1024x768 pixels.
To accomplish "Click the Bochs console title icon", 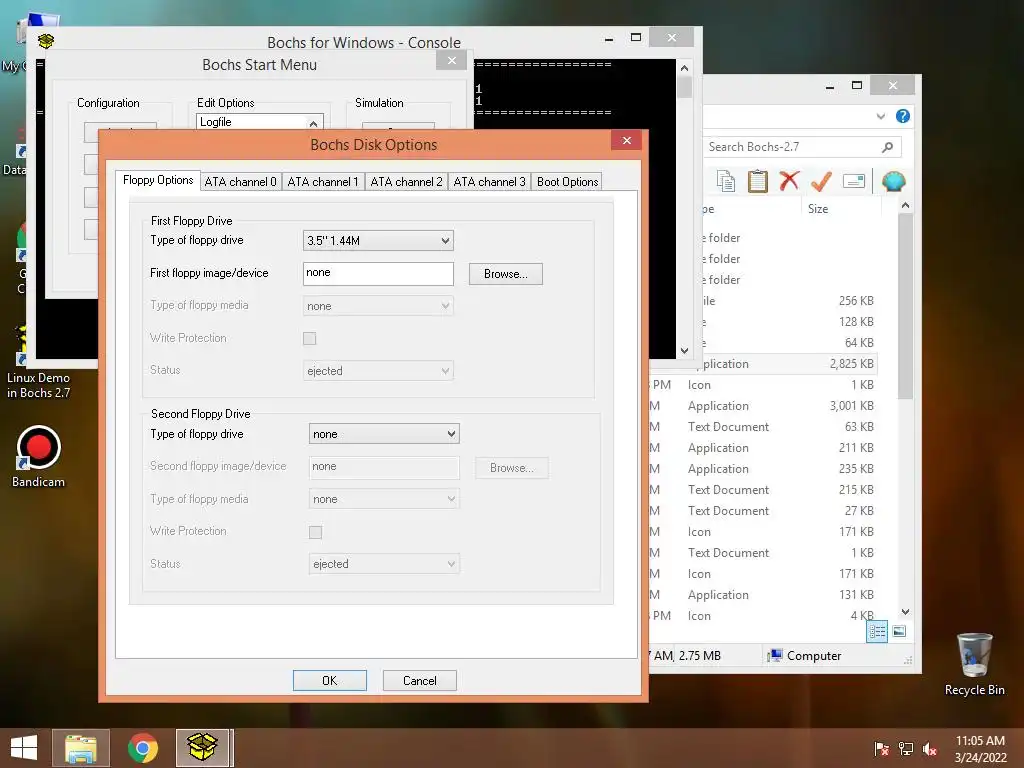I will coord(46,41).
